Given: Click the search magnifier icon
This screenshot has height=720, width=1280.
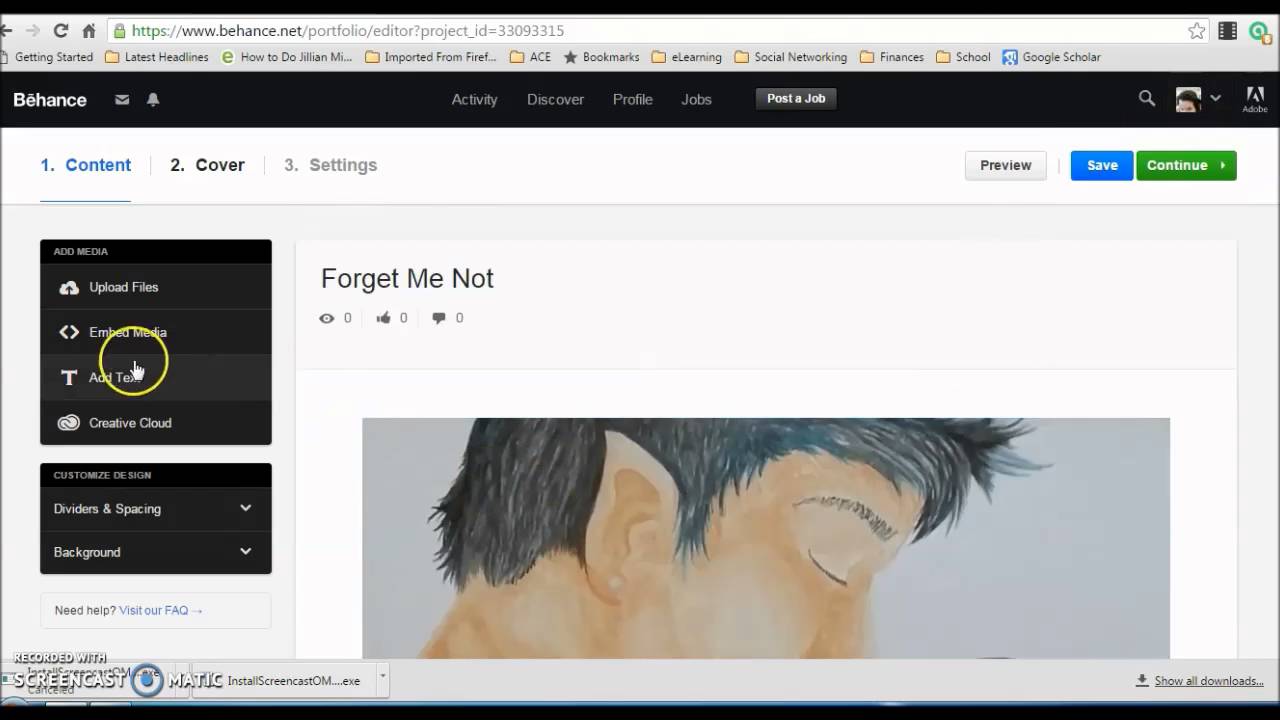Looking at the screenshot, I should (x=1147, y=98).
